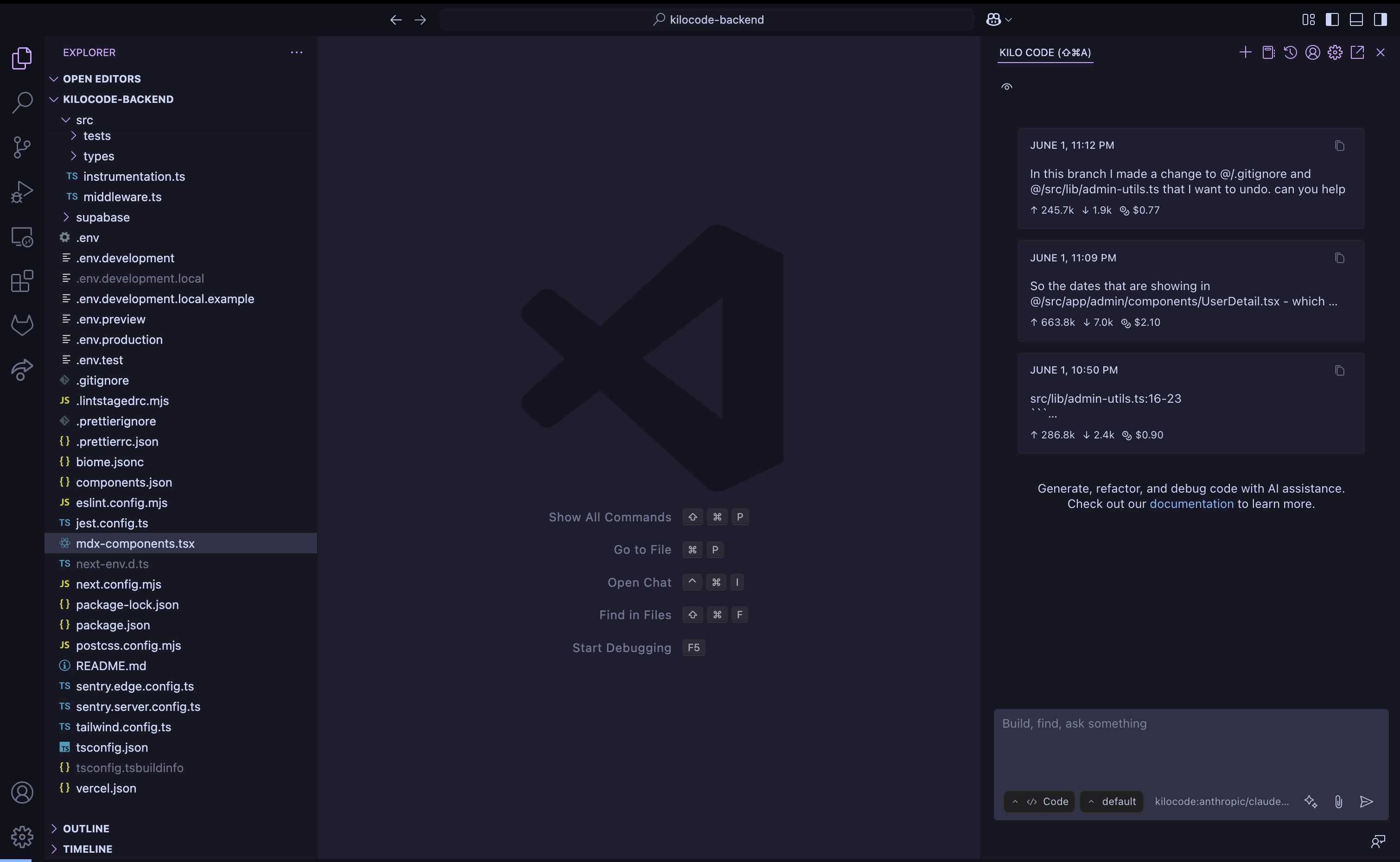Follow the documentation link
The image size is (1400, 862).
(1191, 504)
